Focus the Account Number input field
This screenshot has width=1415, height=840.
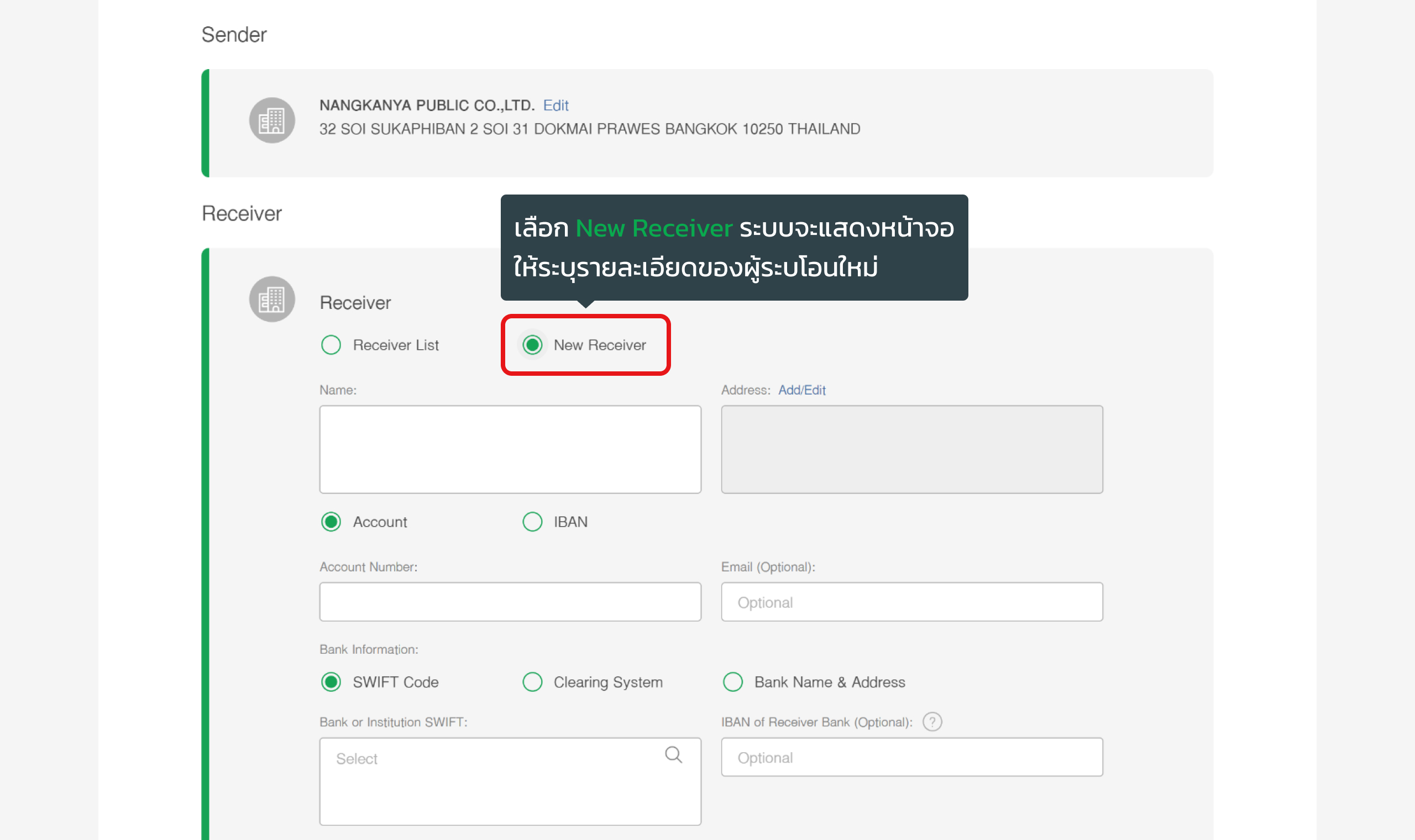pyautogui.click(x=510, y=602)
